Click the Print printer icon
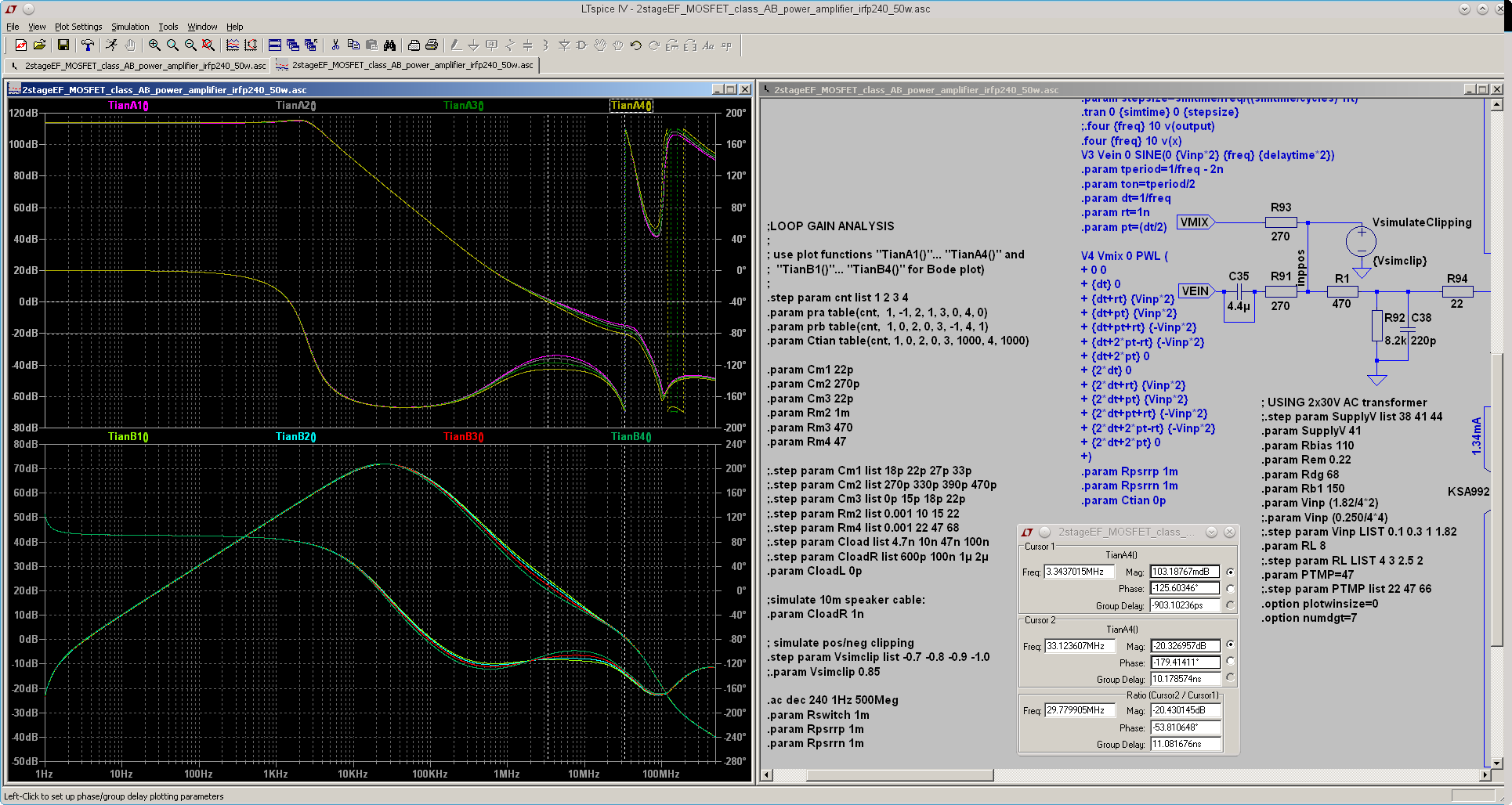 pos(432,45)
